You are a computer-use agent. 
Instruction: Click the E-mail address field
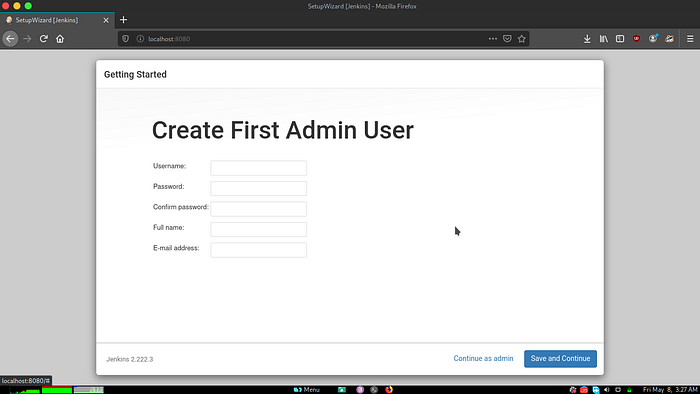258,250
